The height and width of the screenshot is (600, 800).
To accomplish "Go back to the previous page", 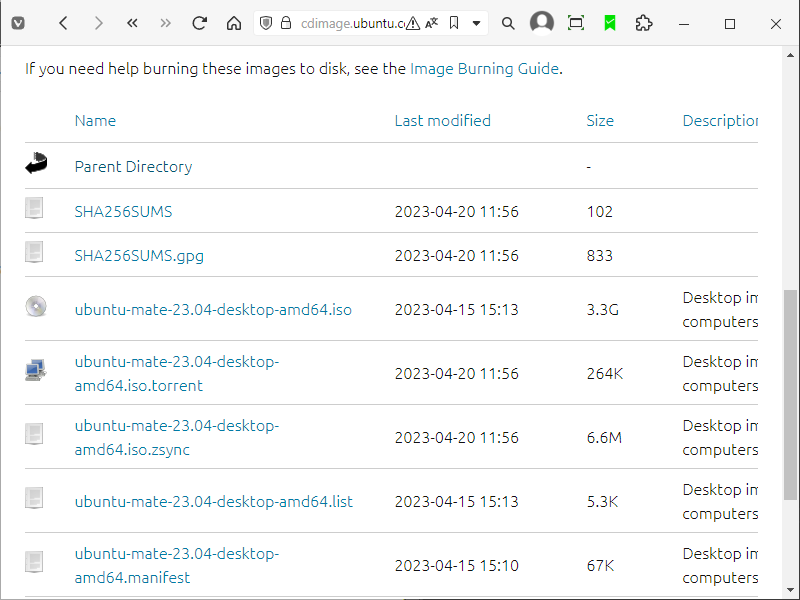I will coord(63,23).
